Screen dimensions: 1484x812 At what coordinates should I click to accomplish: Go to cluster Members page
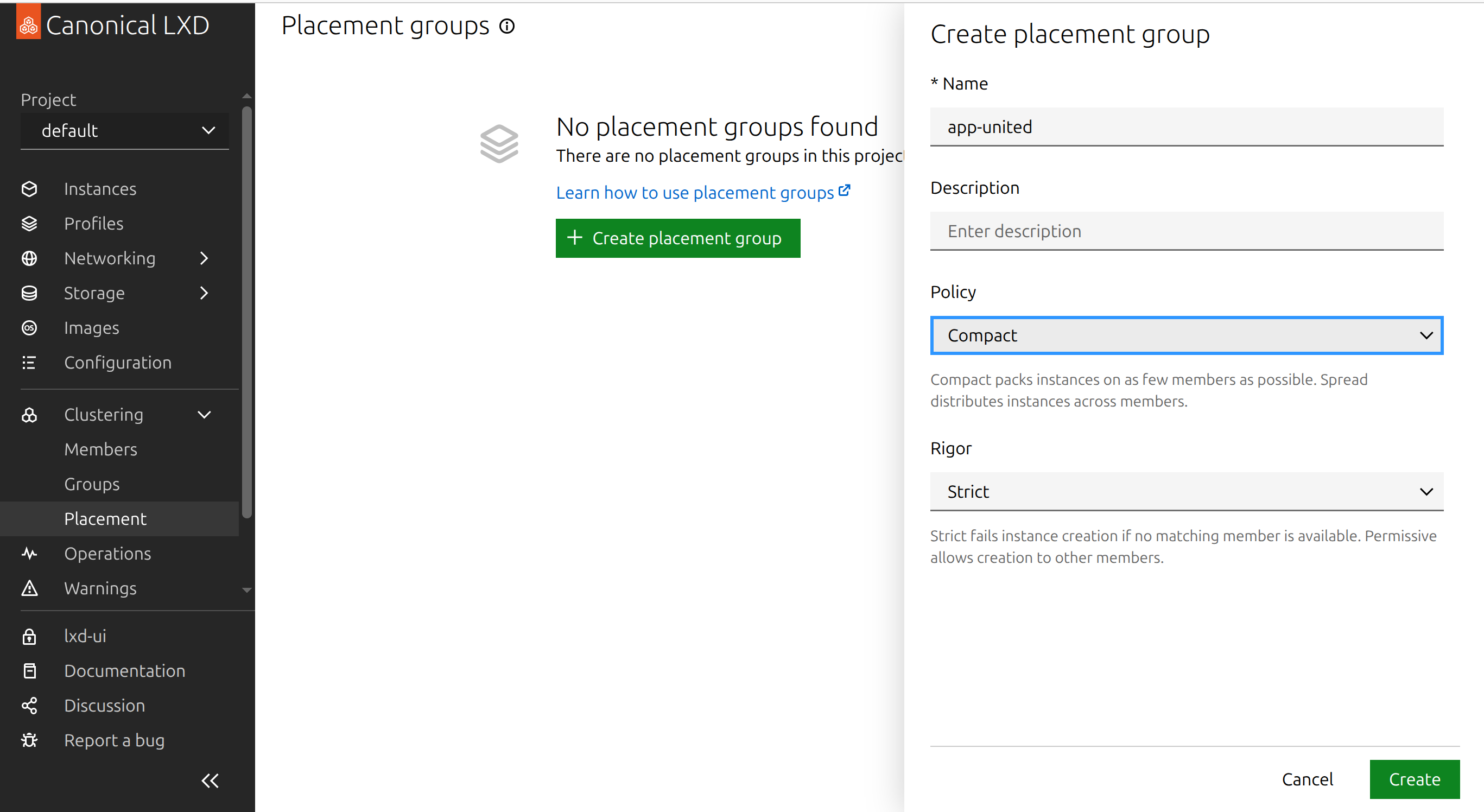point(101,449)
